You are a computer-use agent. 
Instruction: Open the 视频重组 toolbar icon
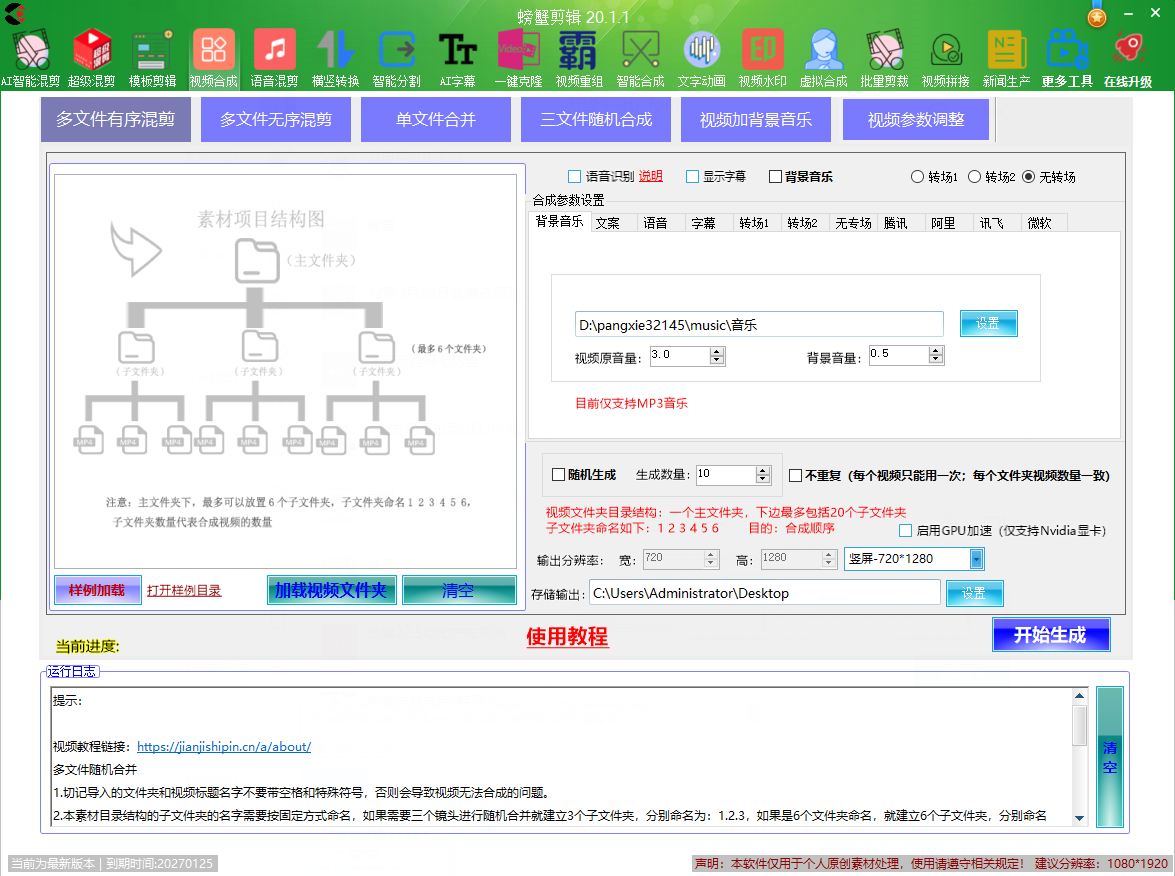click(x=579, y=50)
